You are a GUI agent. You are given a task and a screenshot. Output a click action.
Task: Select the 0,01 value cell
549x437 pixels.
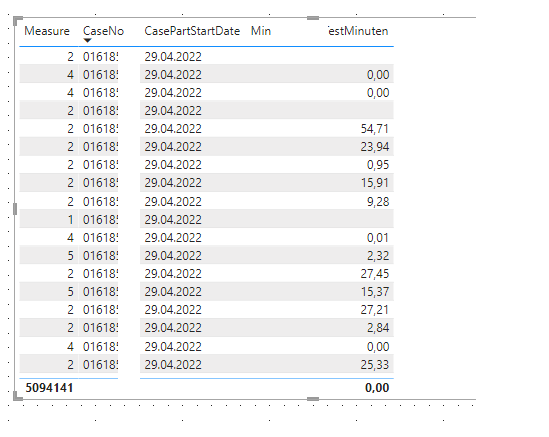[378, 238]
